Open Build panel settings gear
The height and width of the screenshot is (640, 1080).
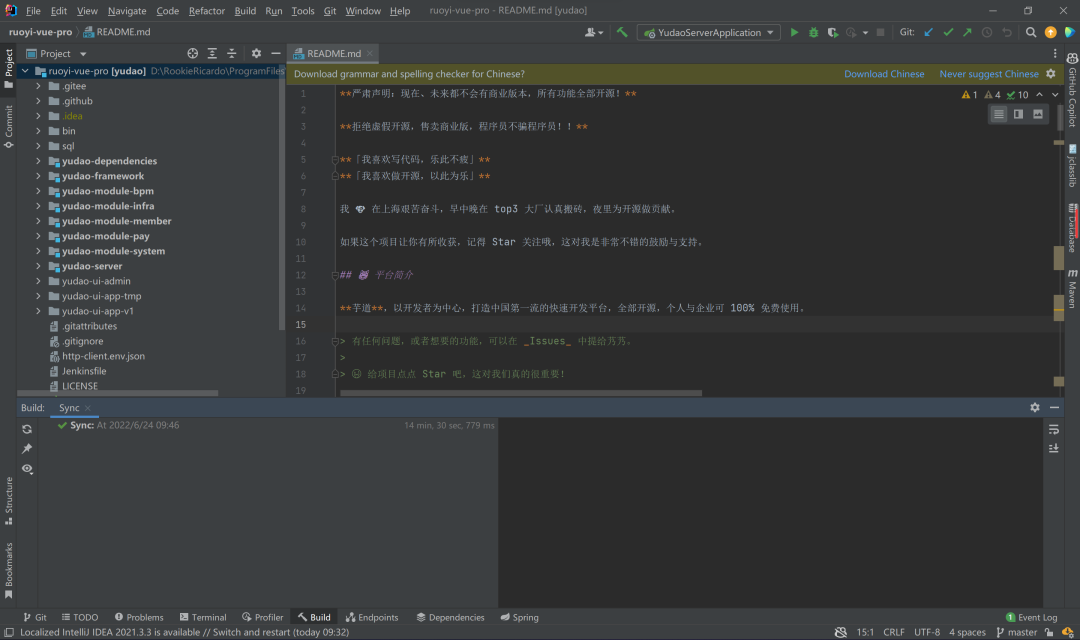(1035, 407)
